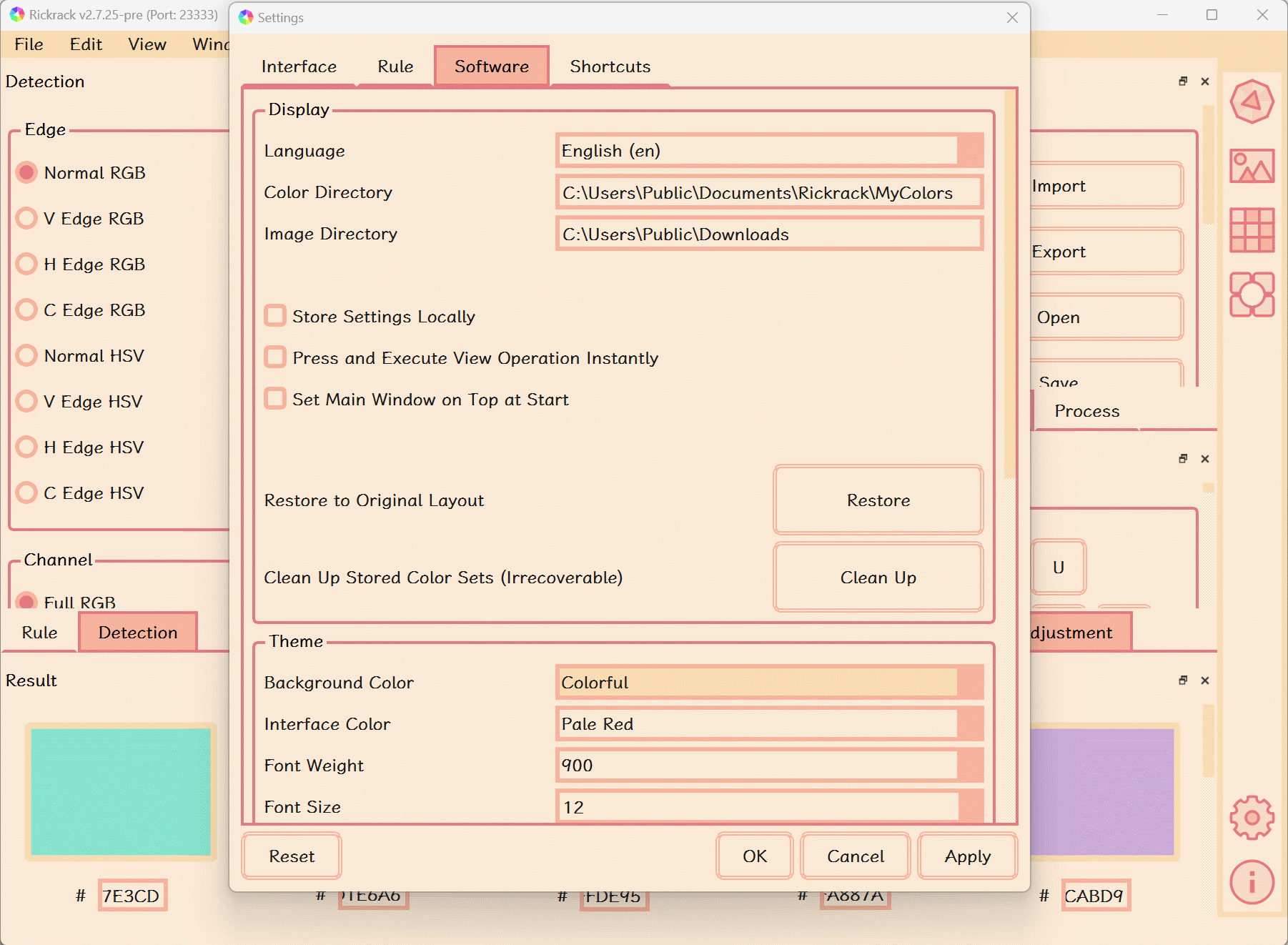Viewport: 1288px width, 945px height.
Task: Check Press and Execute View Operation Instantly
Action: tap(275, 357)
